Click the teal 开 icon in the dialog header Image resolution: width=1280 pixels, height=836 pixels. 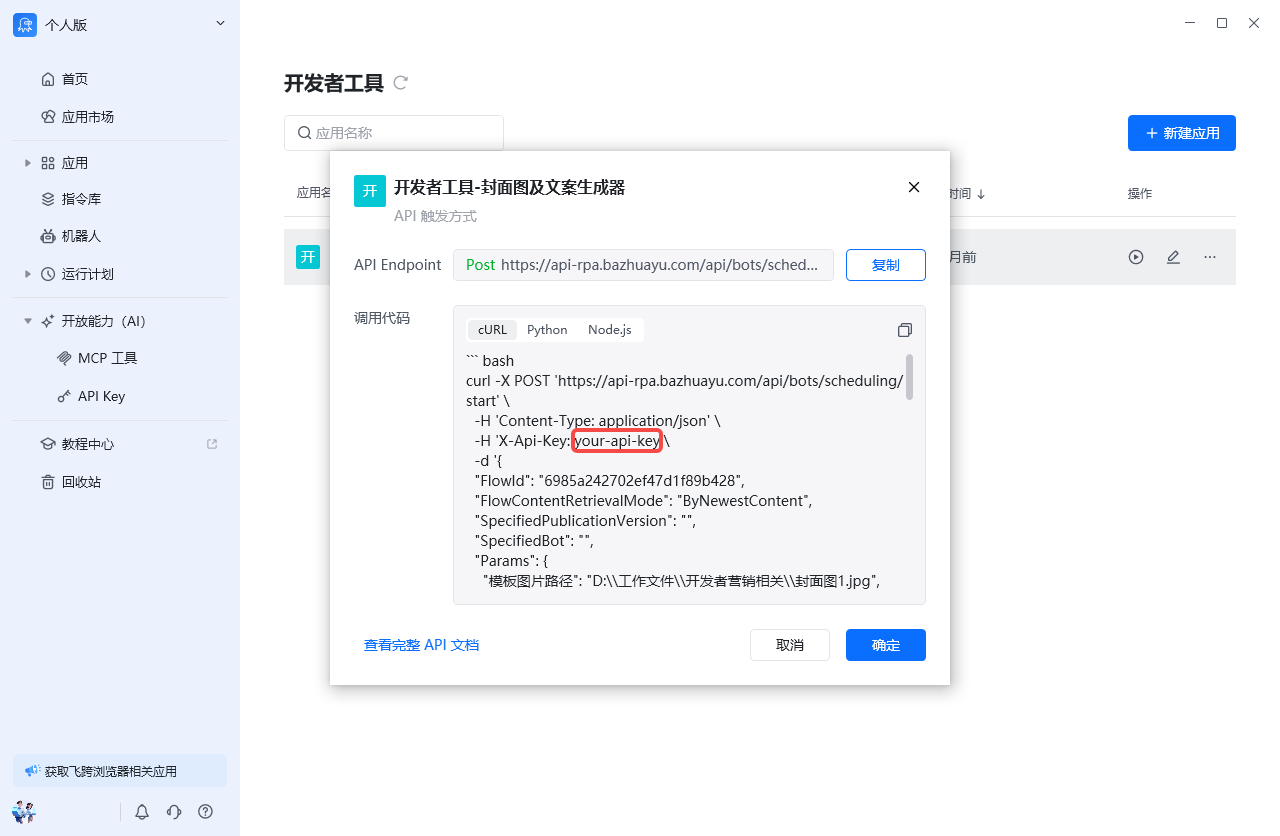pyautogui.click(x=370, y=191)
